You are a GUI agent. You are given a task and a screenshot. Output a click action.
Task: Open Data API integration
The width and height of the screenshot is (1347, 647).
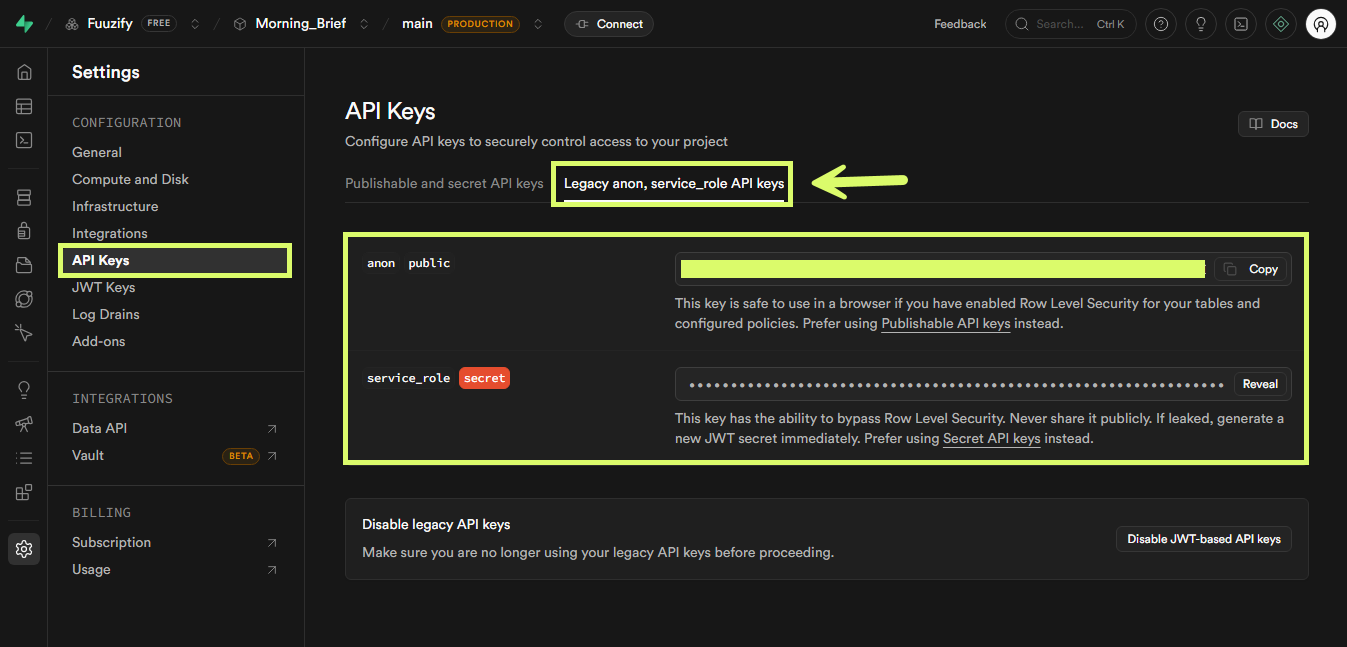click(99, 429)
